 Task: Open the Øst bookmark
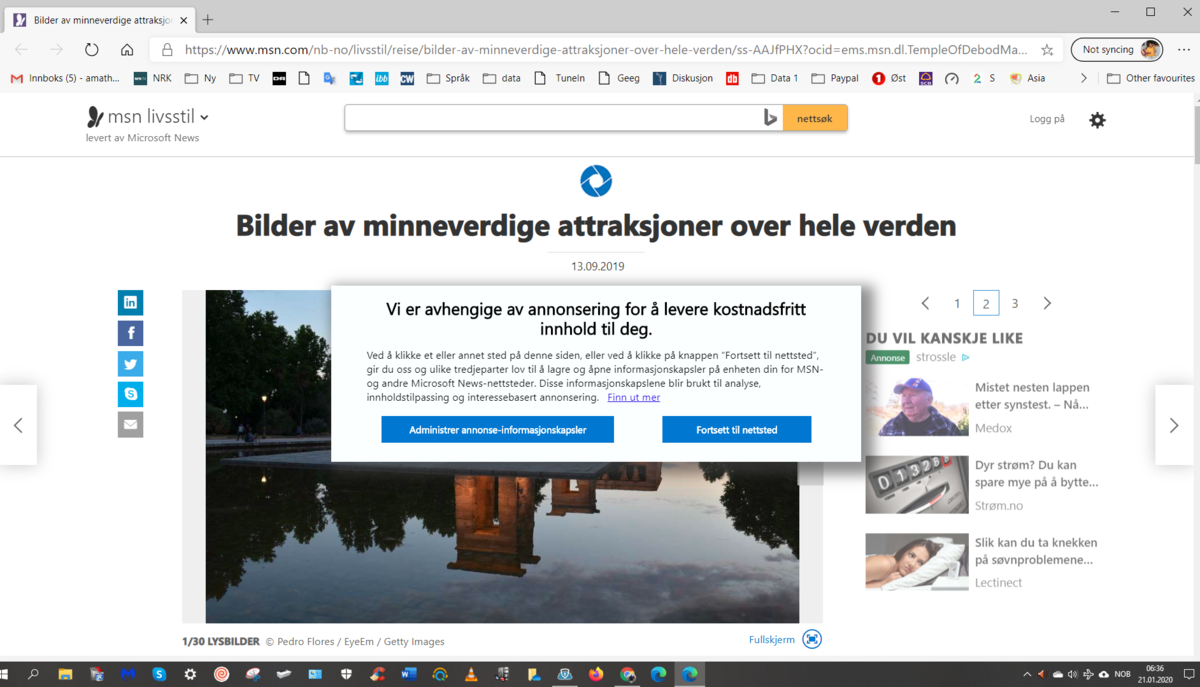click(889, 78)
